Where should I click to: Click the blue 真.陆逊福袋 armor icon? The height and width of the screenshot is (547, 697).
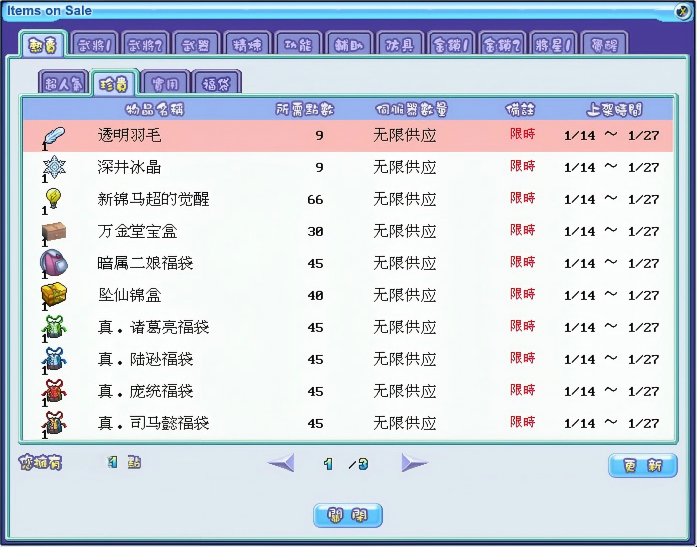click(53, 359)
